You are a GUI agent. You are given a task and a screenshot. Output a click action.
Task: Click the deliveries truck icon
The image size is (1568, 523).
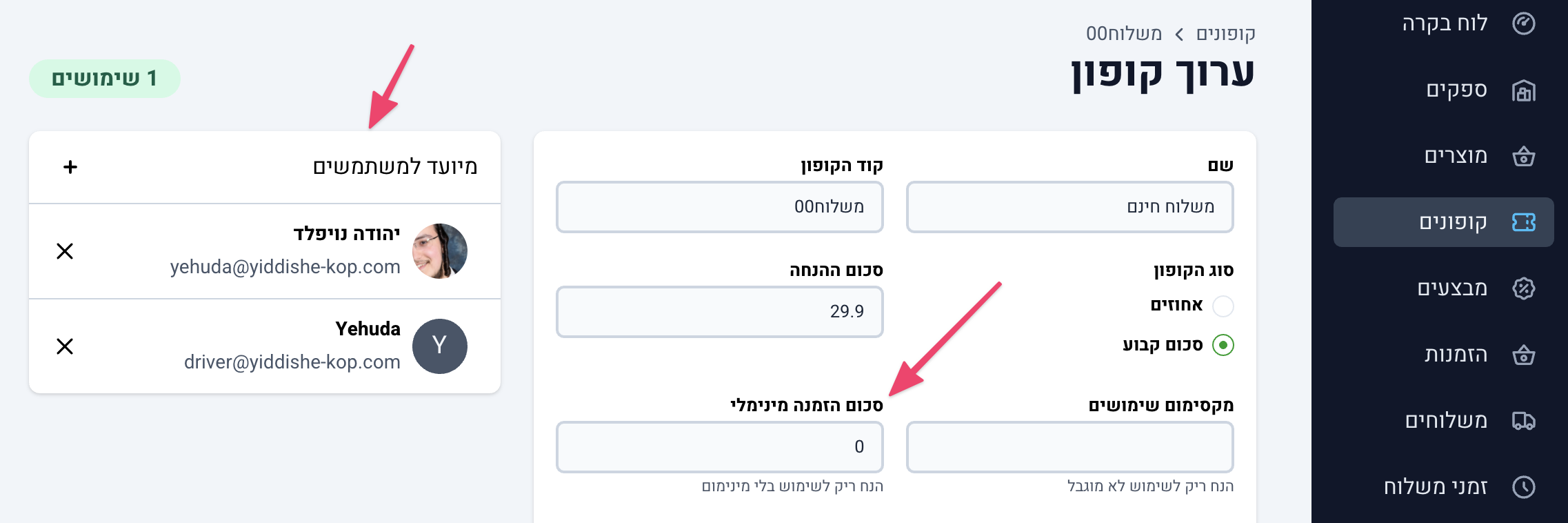1523,420
